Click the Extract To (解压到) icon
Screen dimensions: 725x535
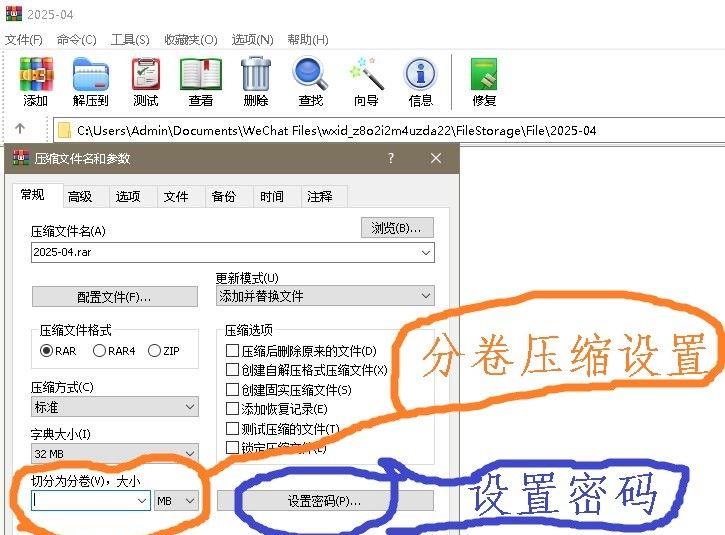click(x=91, y=81)
